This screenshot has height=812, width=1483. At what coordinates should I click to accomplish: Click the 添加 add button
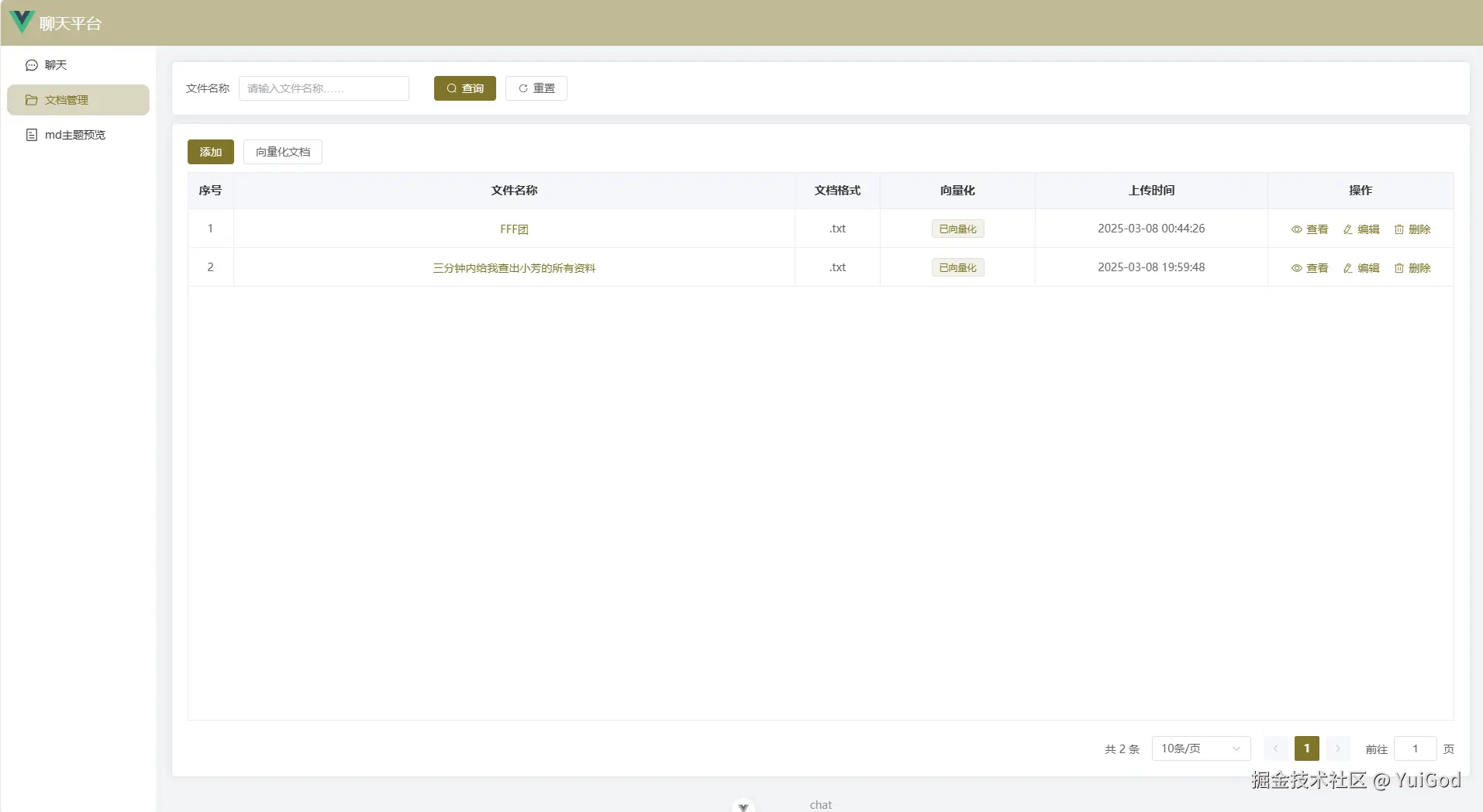tap(211, 152)
